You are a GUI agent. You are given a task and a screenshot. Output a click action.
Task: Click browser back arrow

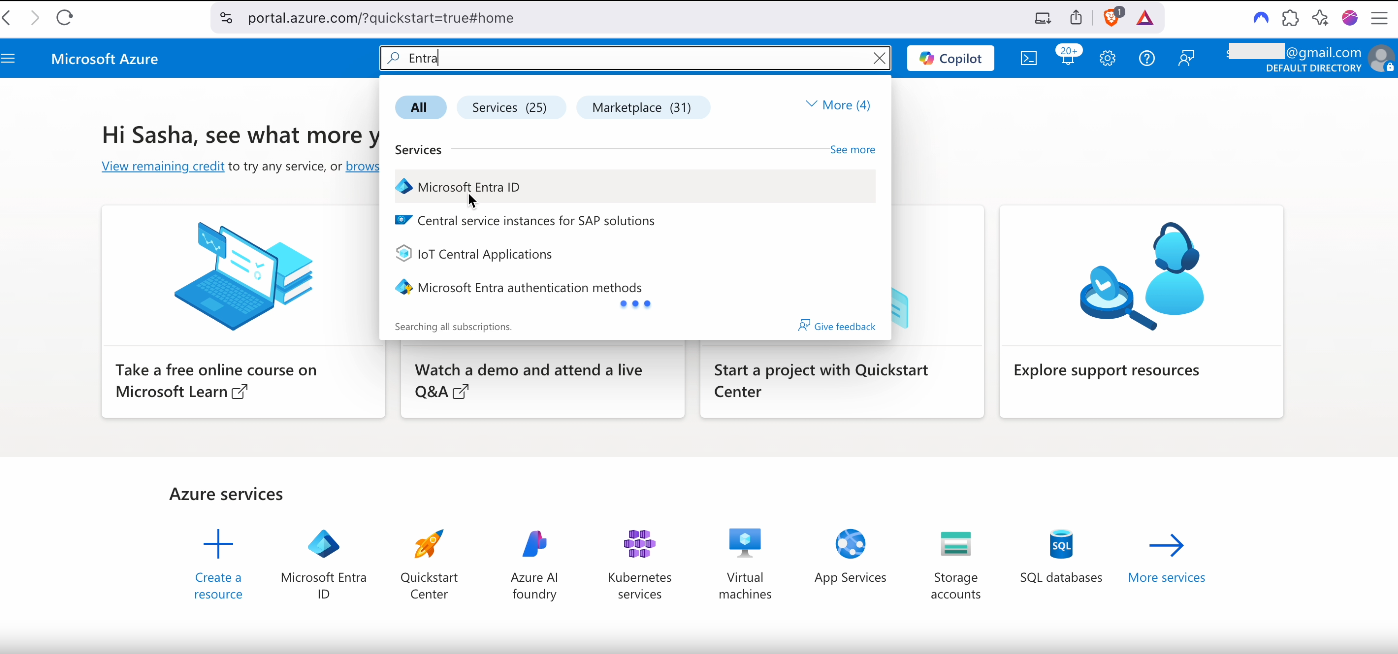(7, 17)
